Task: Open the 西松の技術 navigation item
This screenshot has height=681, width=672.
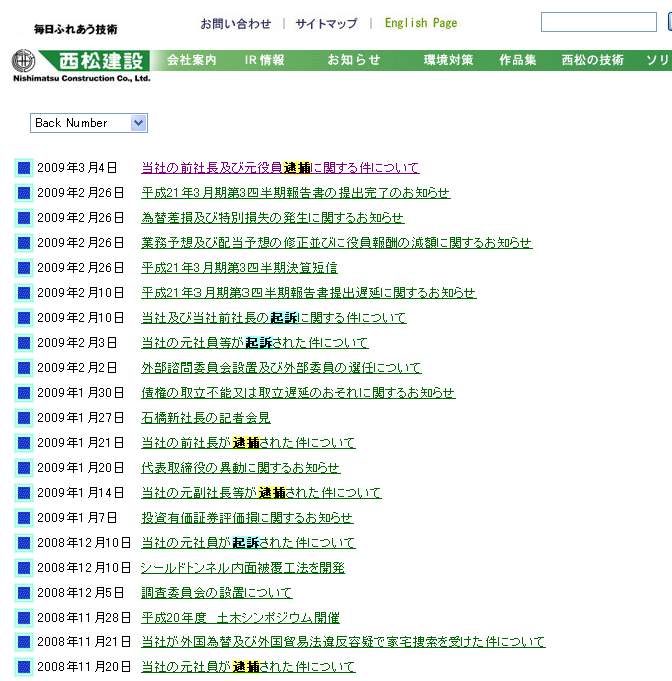Action: pos(593,60)
